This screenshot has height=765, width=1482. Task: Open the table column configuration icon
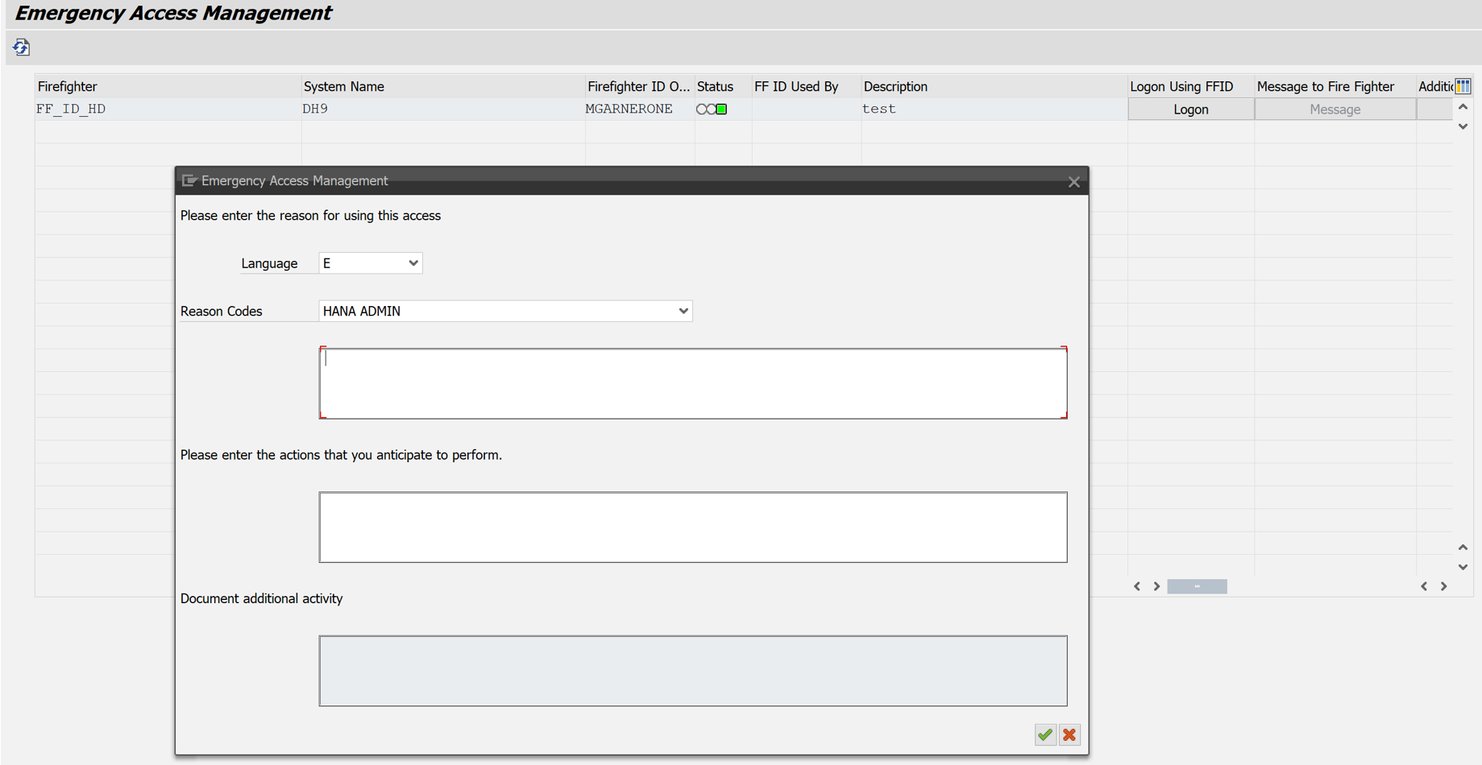point(1462,86)
